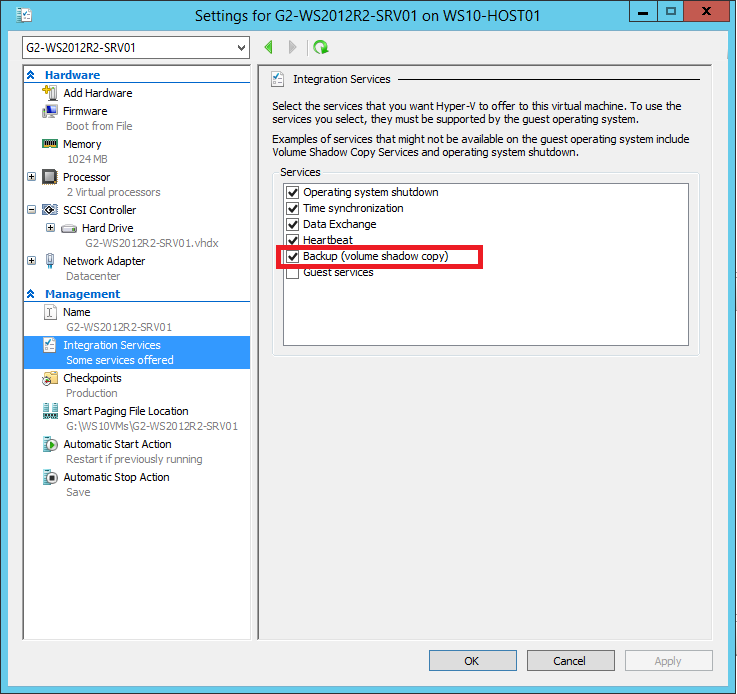Screen dimensions: 737x694
Task: Select Memory settings entry
Action: (82, 144)
